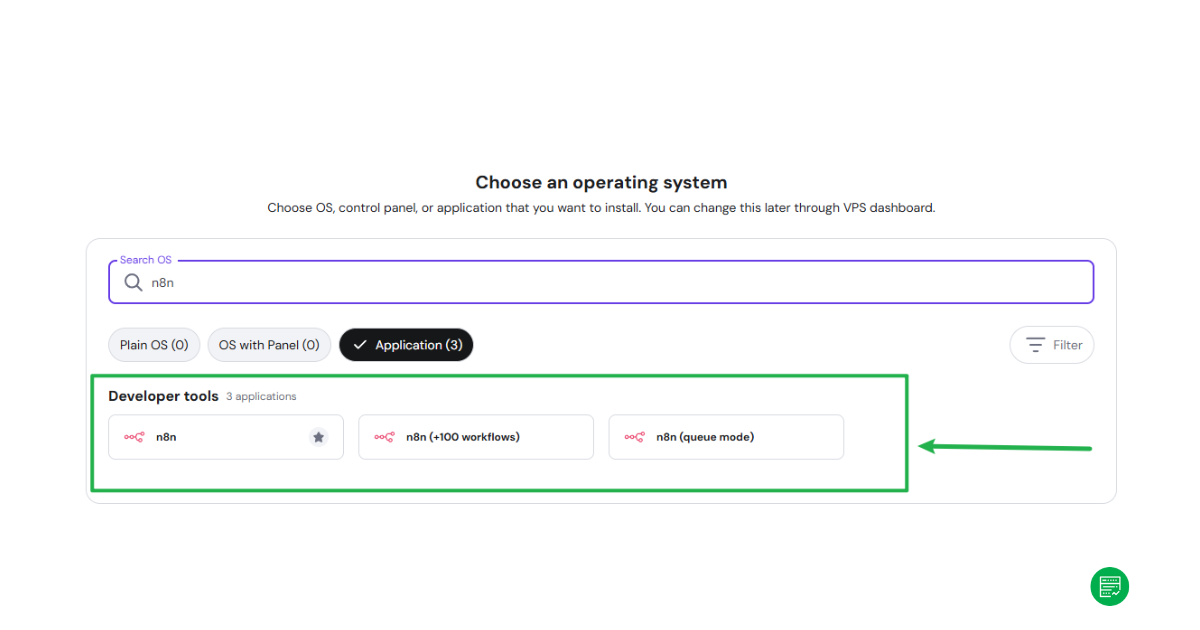Click the n8n icon on the 'queue mode' card
The height and width of the screenshot is (630, 1200).
pos(634,437)
